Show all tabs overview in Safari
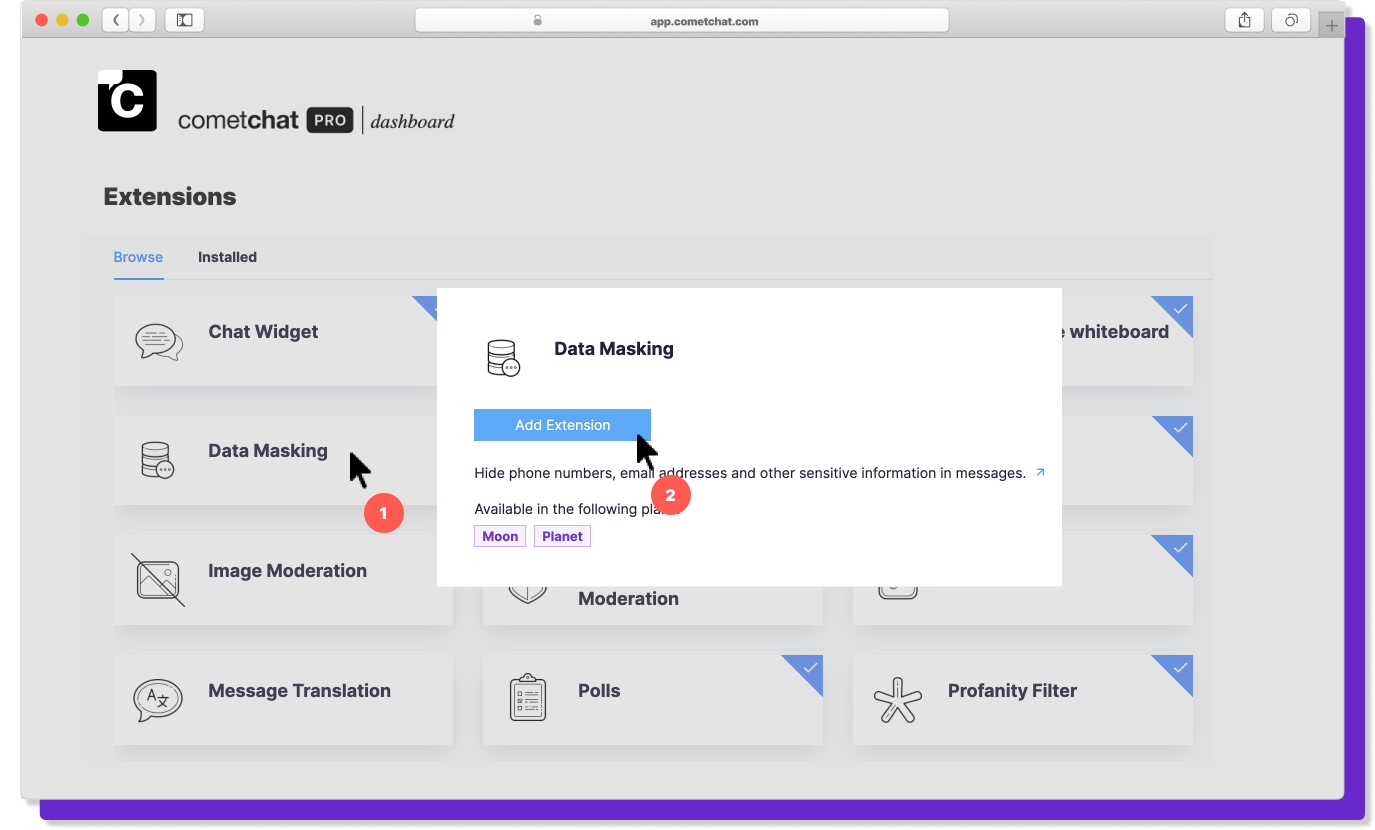The width and height of the screenshot is (1375, 830). pos(1291,20)
